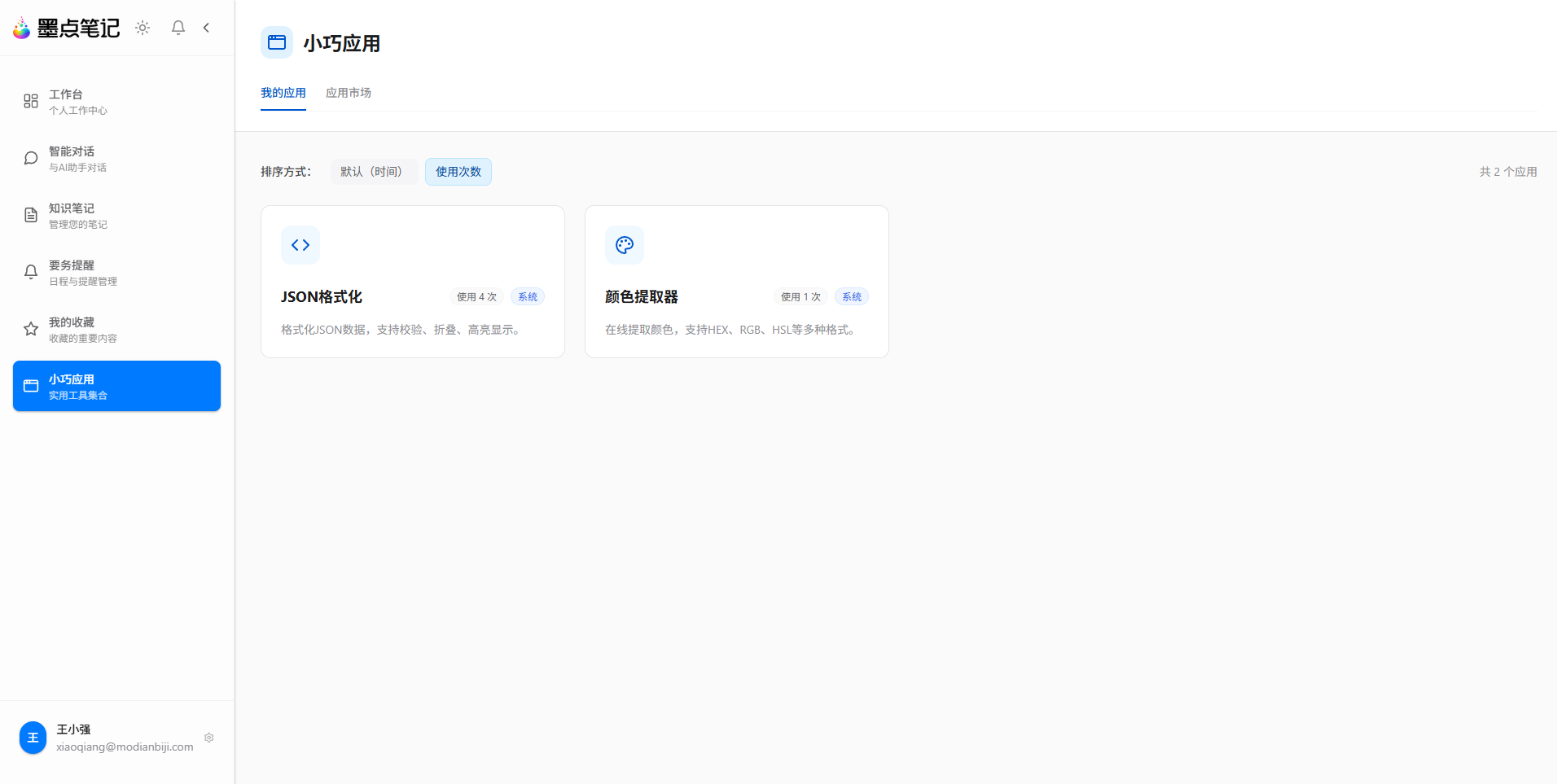Switch to the 应用市场 tab

(349, 92)
